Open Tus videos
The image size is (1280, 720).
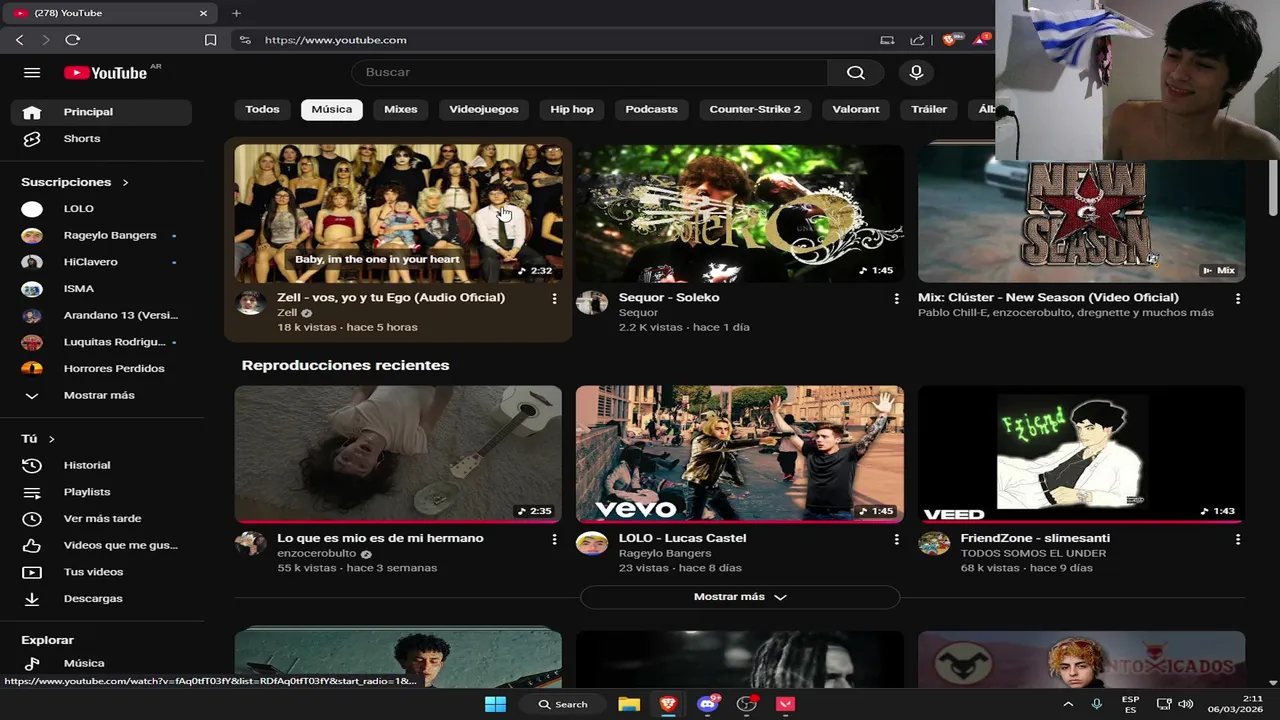(101, 572)
